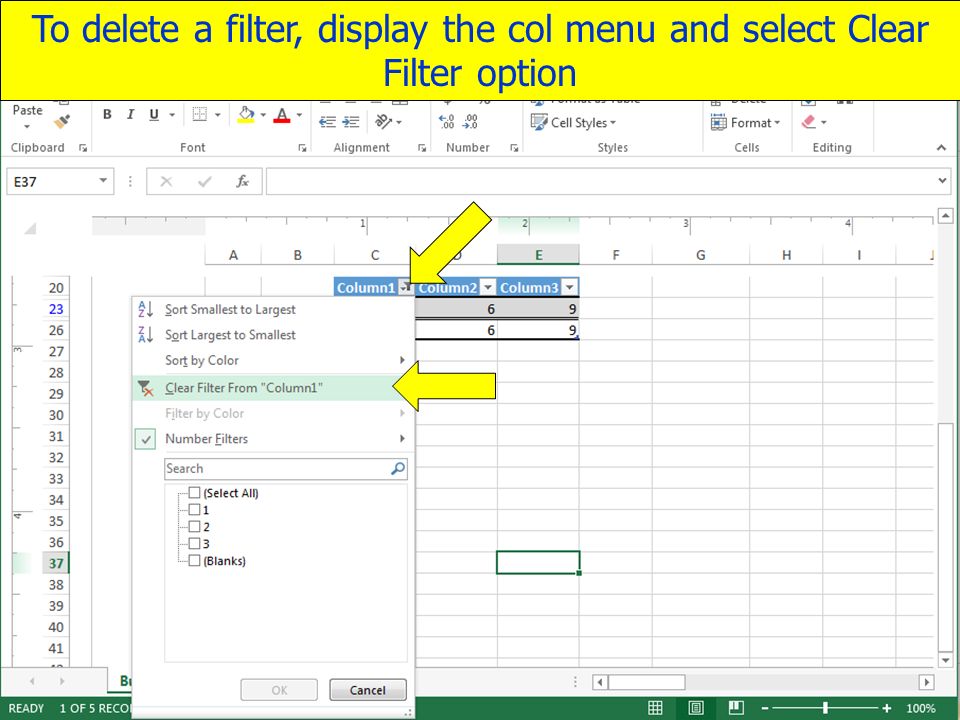Screen dimensions: 960x720
Task: Apply the red Font Color
Action: (x=282, y=115)
